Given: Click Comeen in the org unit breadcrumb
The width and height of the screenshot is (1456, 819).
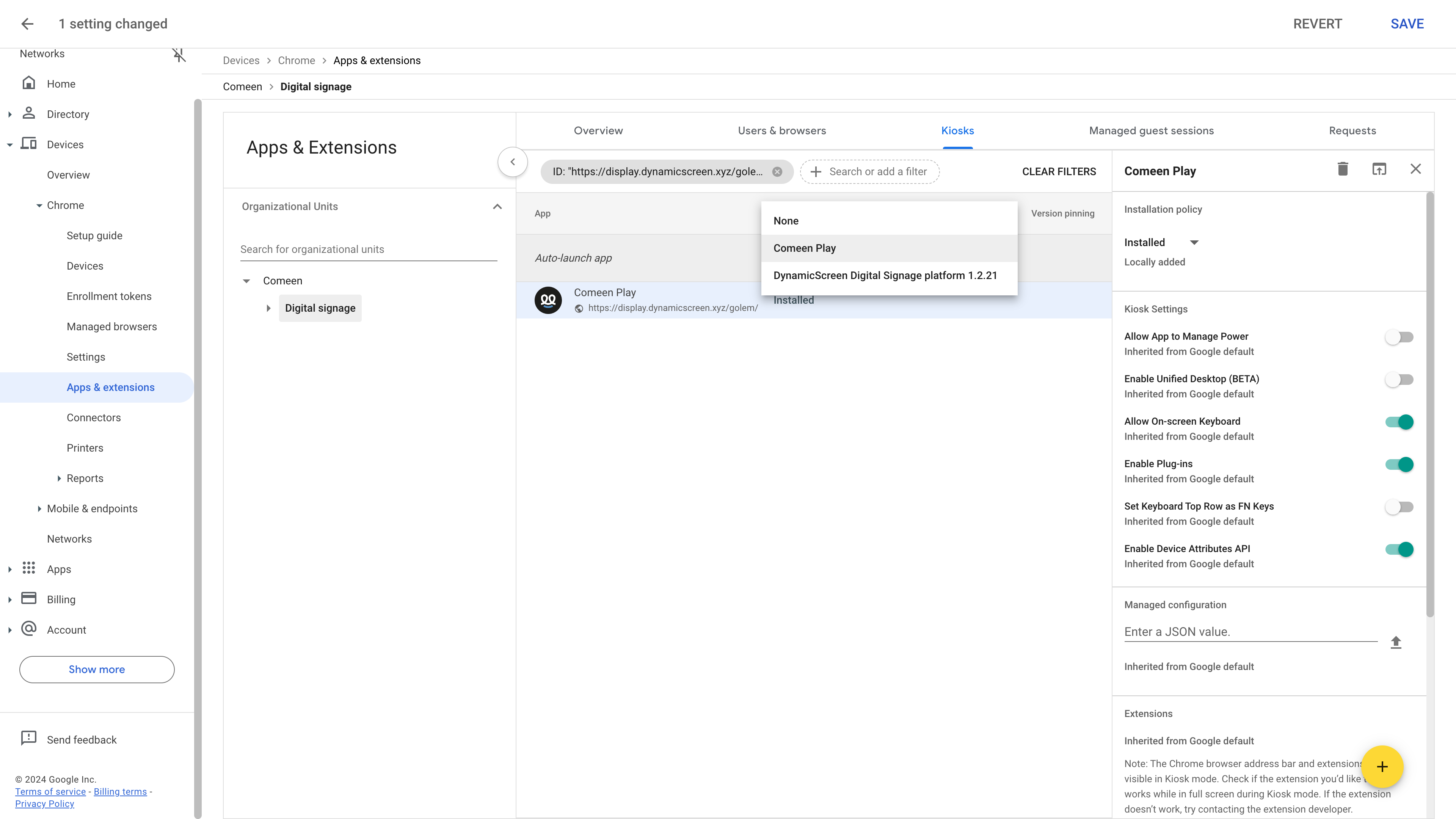Looking at the screenshot, I should coord(242,86).
